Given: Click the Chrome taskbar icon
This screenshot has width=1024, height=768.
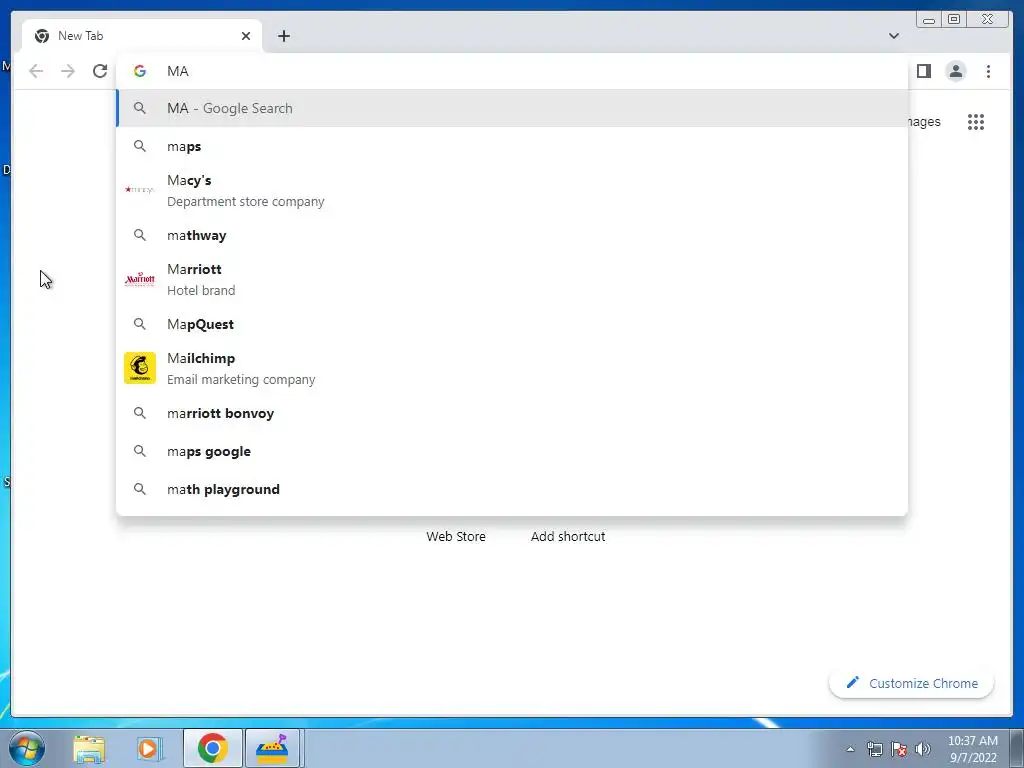Looking at the screenshot, I should tap(213, 748).
